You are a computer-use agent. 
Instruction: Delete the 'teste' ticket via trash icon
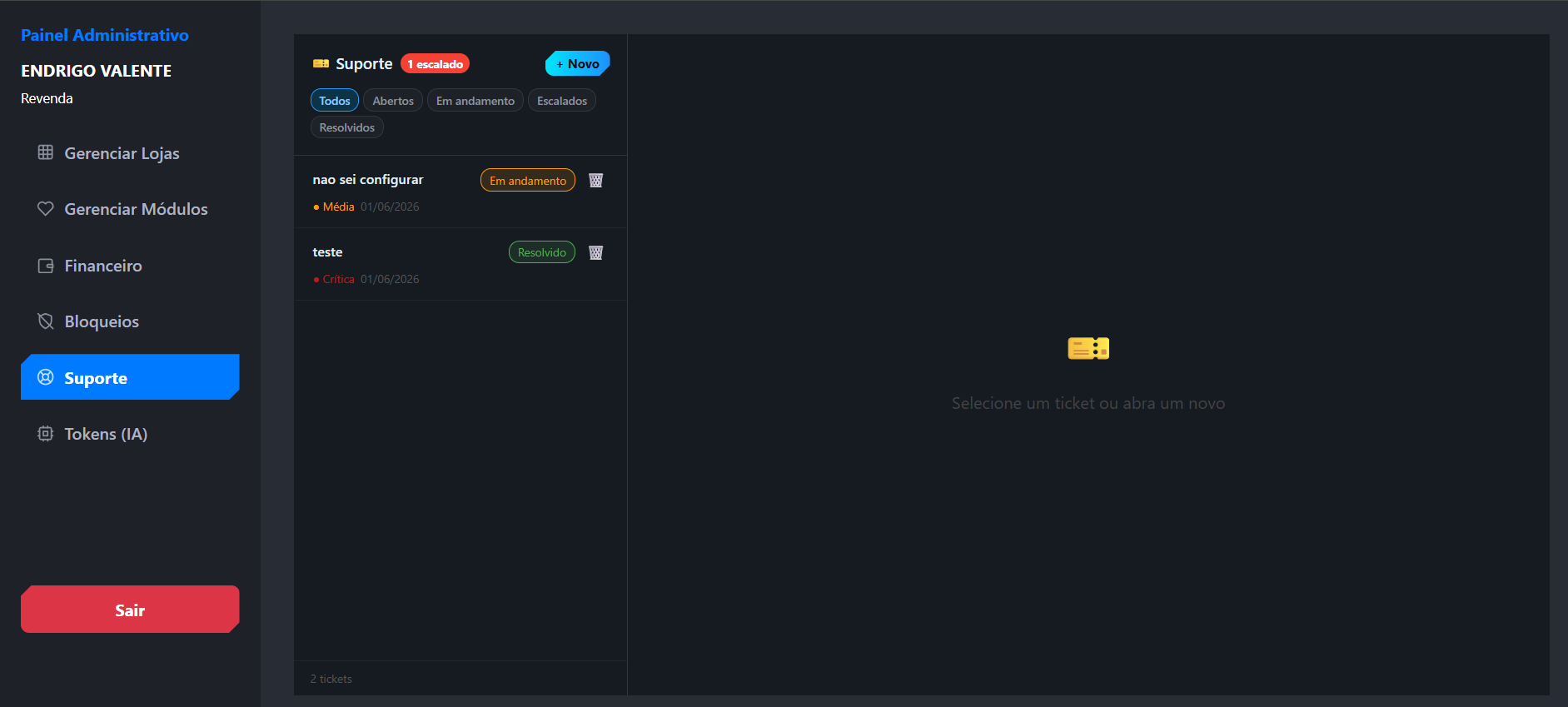[596, 252]
